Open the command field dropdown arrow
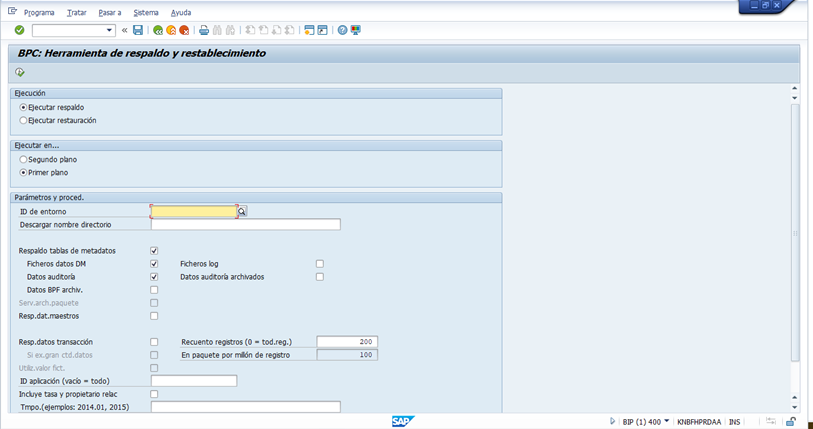This screenshot has width=813, height=429. 110,30
